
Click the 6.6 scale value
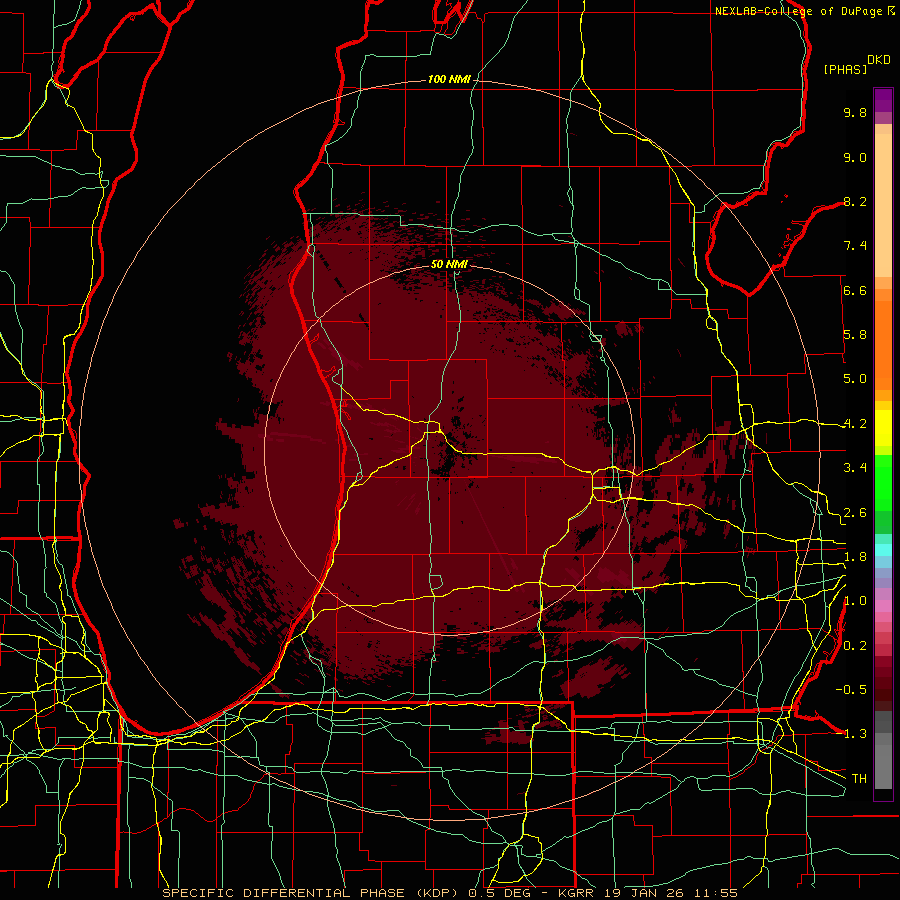(855, 290)
